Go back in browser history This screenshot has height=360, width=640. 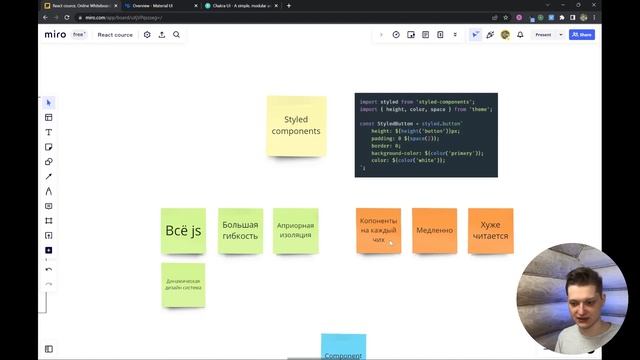[45, 18]
